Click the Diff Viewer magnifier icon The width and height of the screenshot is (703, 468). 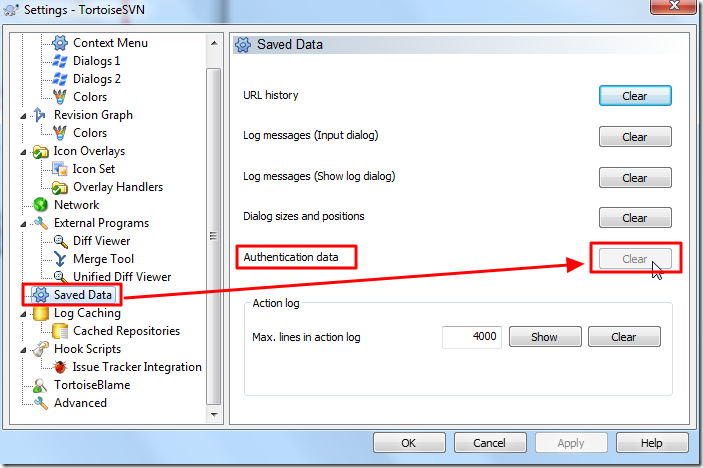tap(60, 241)
